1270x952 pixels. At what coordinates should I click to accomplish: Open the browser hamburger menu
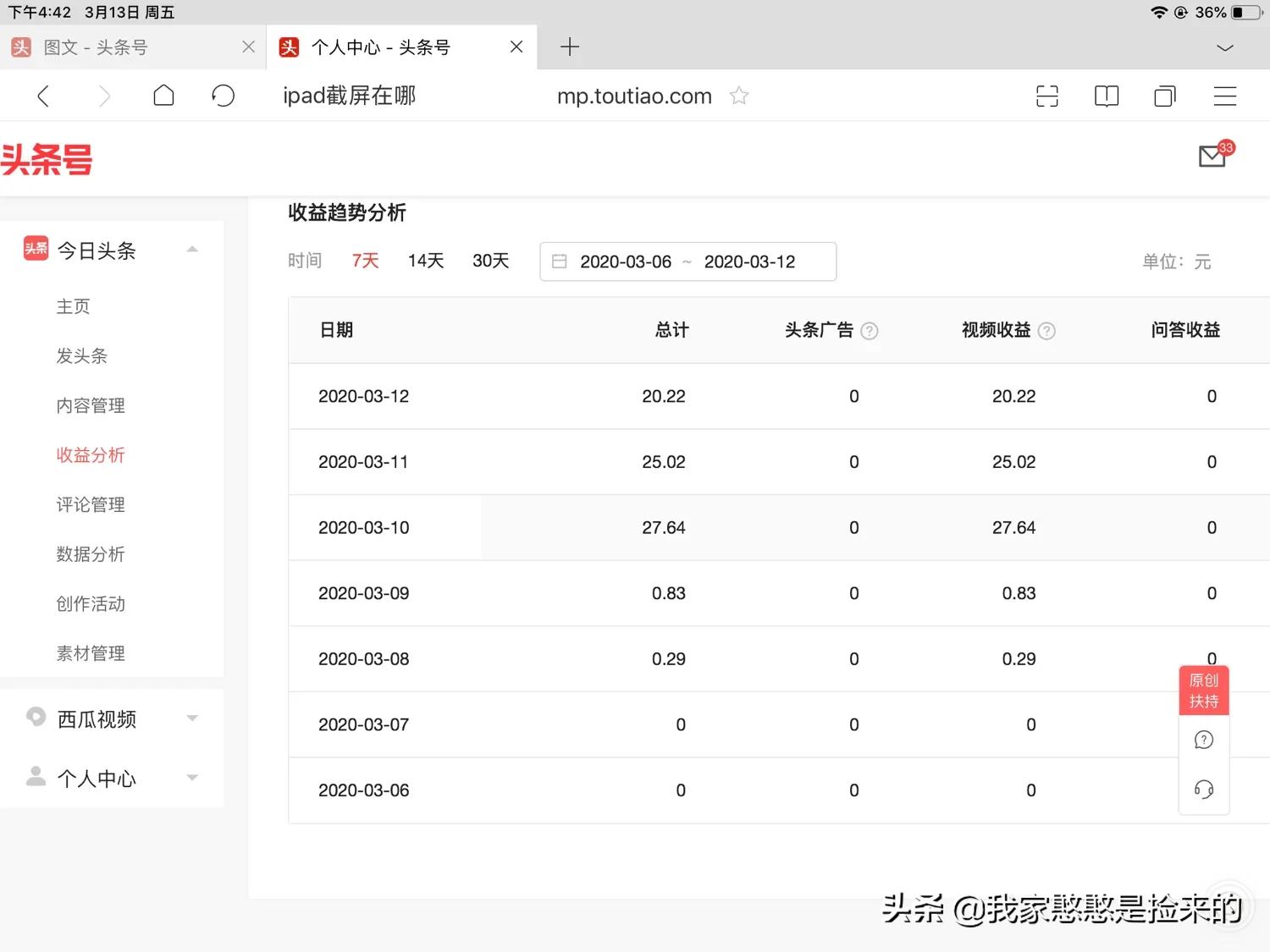click(x=1224, y=96)
